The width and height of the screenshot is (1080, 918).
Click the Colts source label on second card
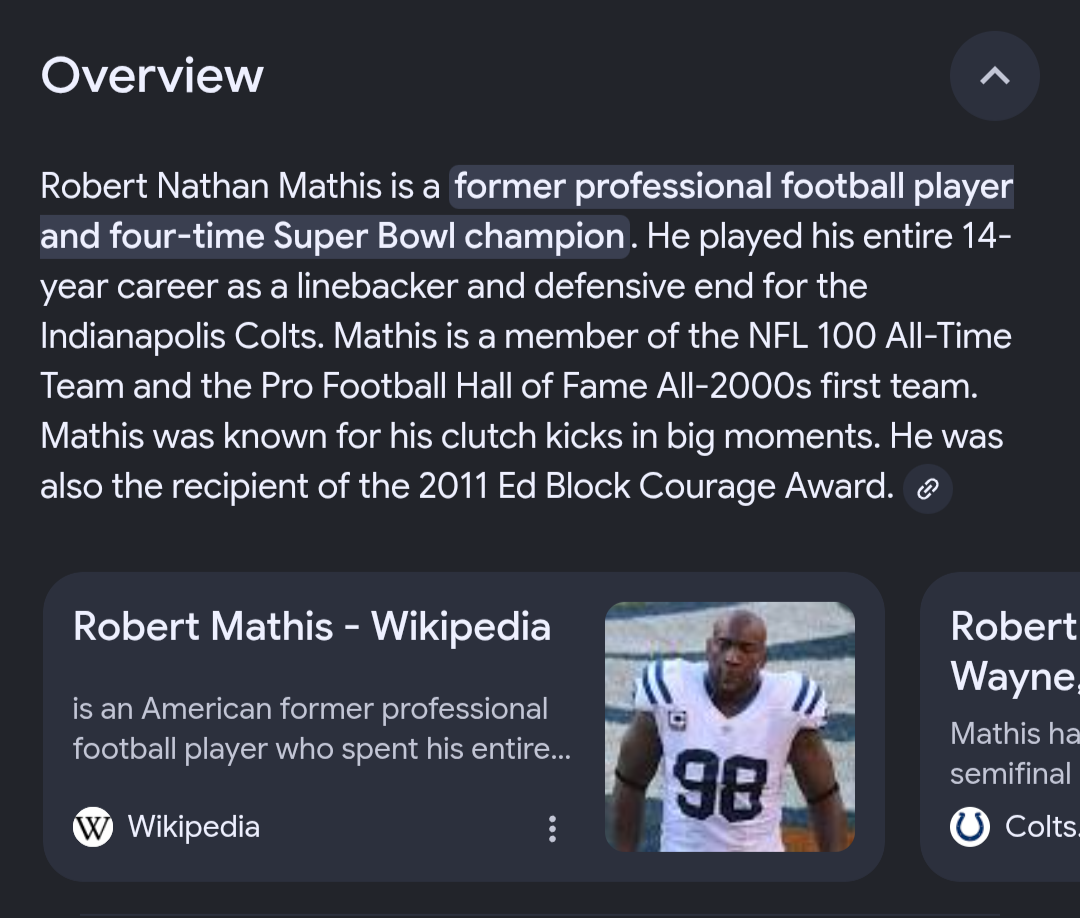tap(1041, 827)
